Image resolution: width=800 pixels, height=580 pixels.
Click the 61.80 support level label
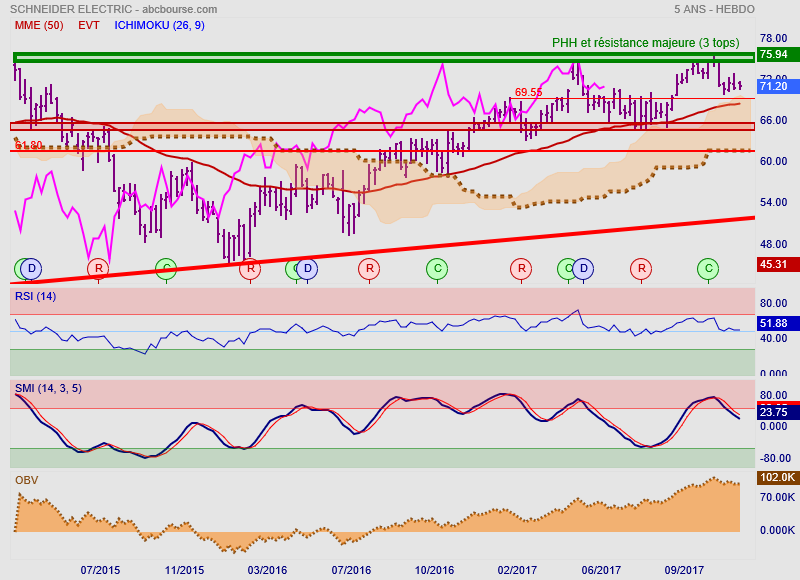29,145
